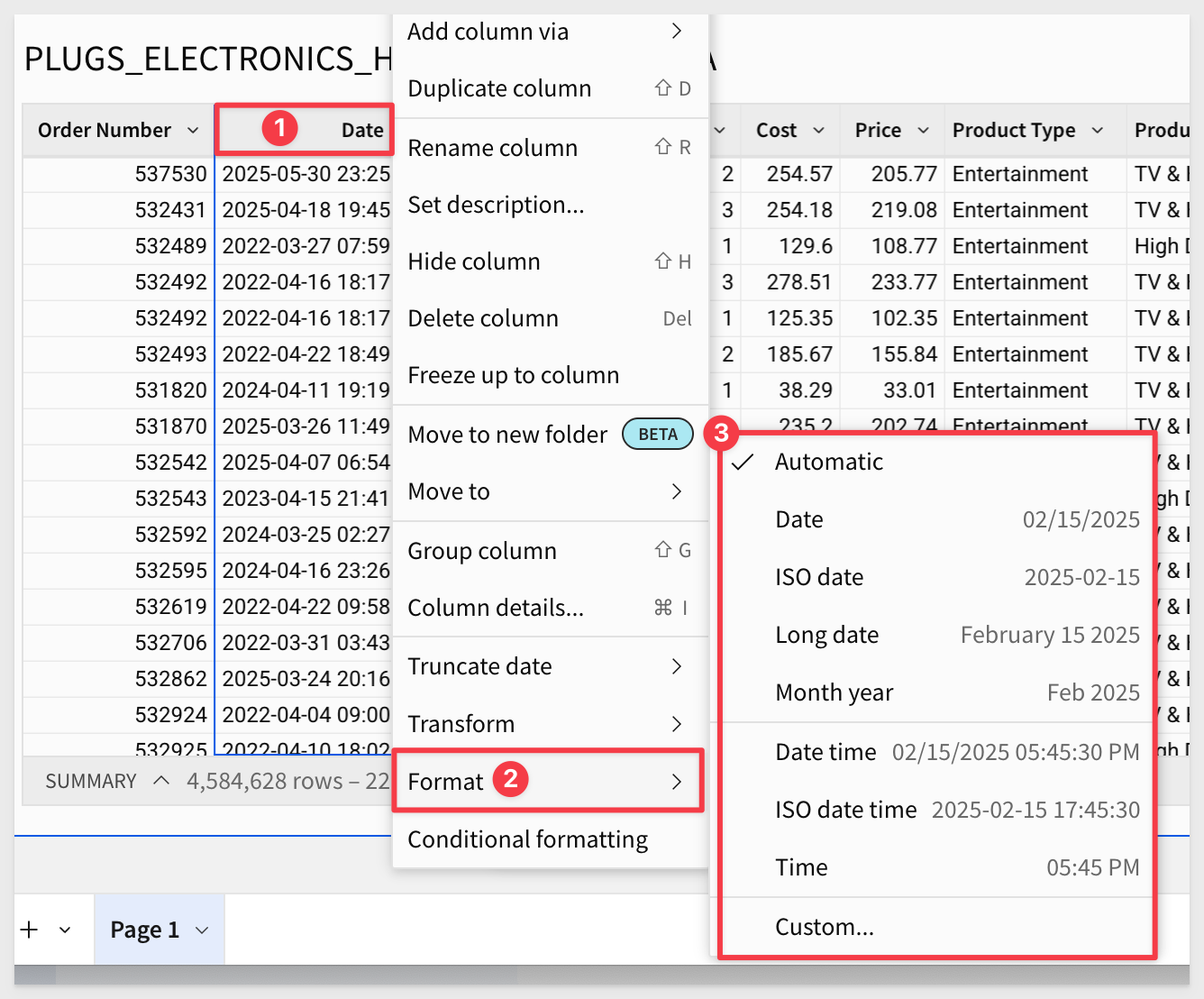This screenshot has width=1204, height=999.
Task: Click the plus icon to add page
Action: click(30, 930)
